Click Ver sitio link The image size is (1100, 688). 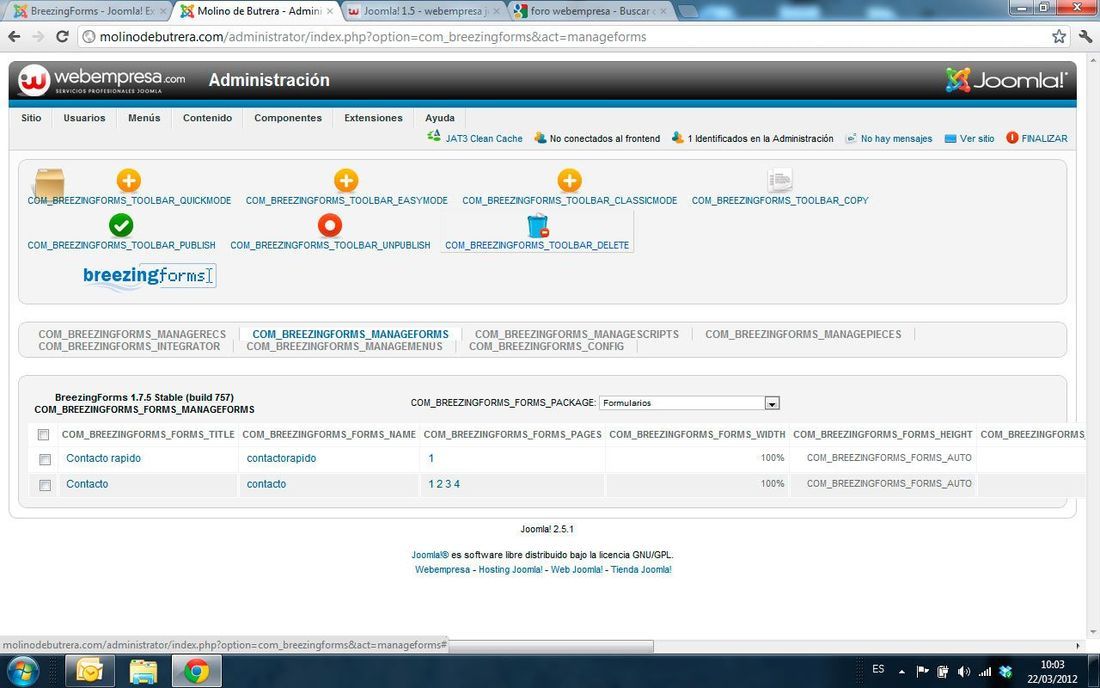coord(977,138)
